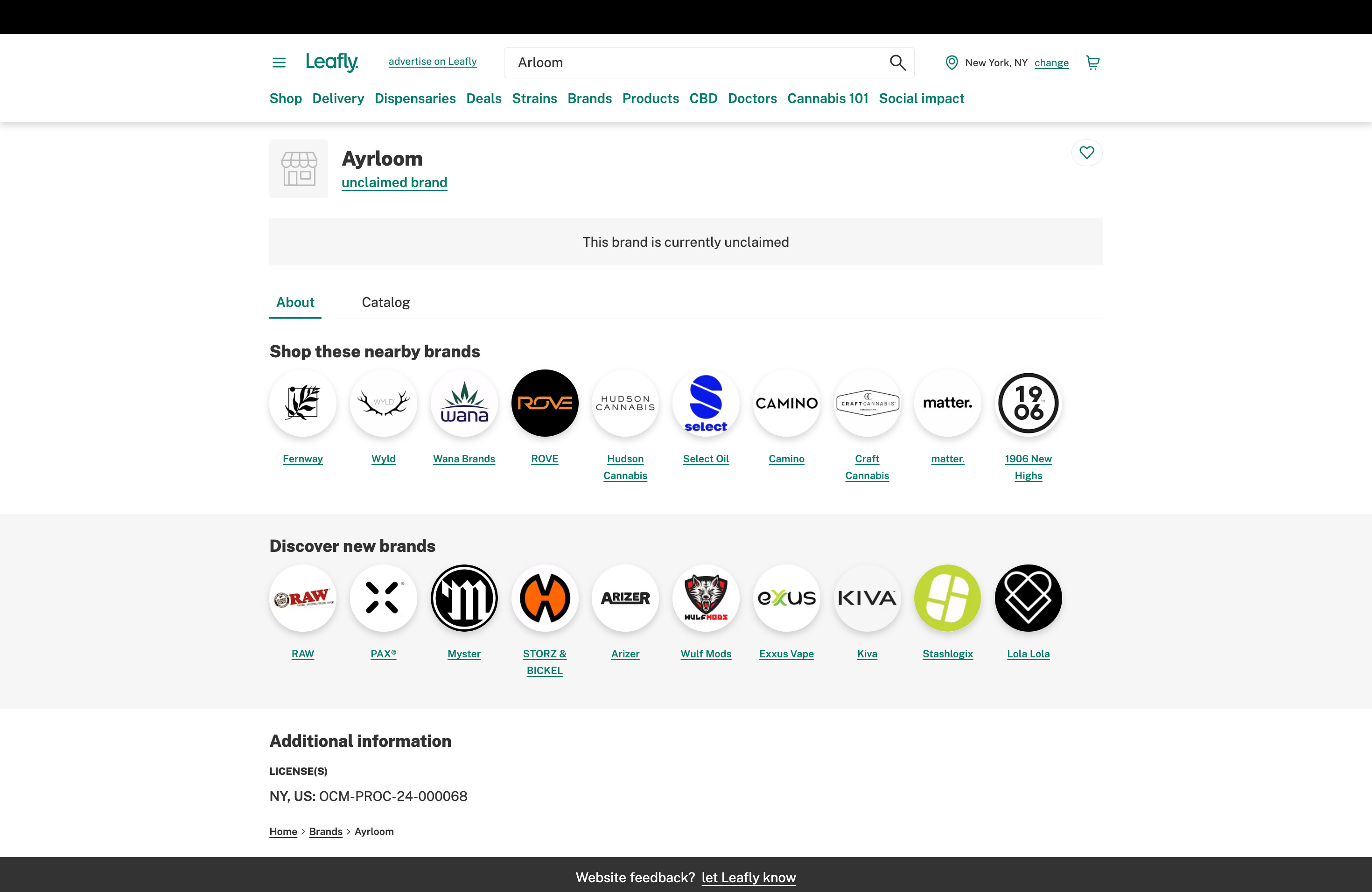Open the Wyld antler logo
Image resolution: width=1372 pixels, height=892 pixels.
(383, 403)
